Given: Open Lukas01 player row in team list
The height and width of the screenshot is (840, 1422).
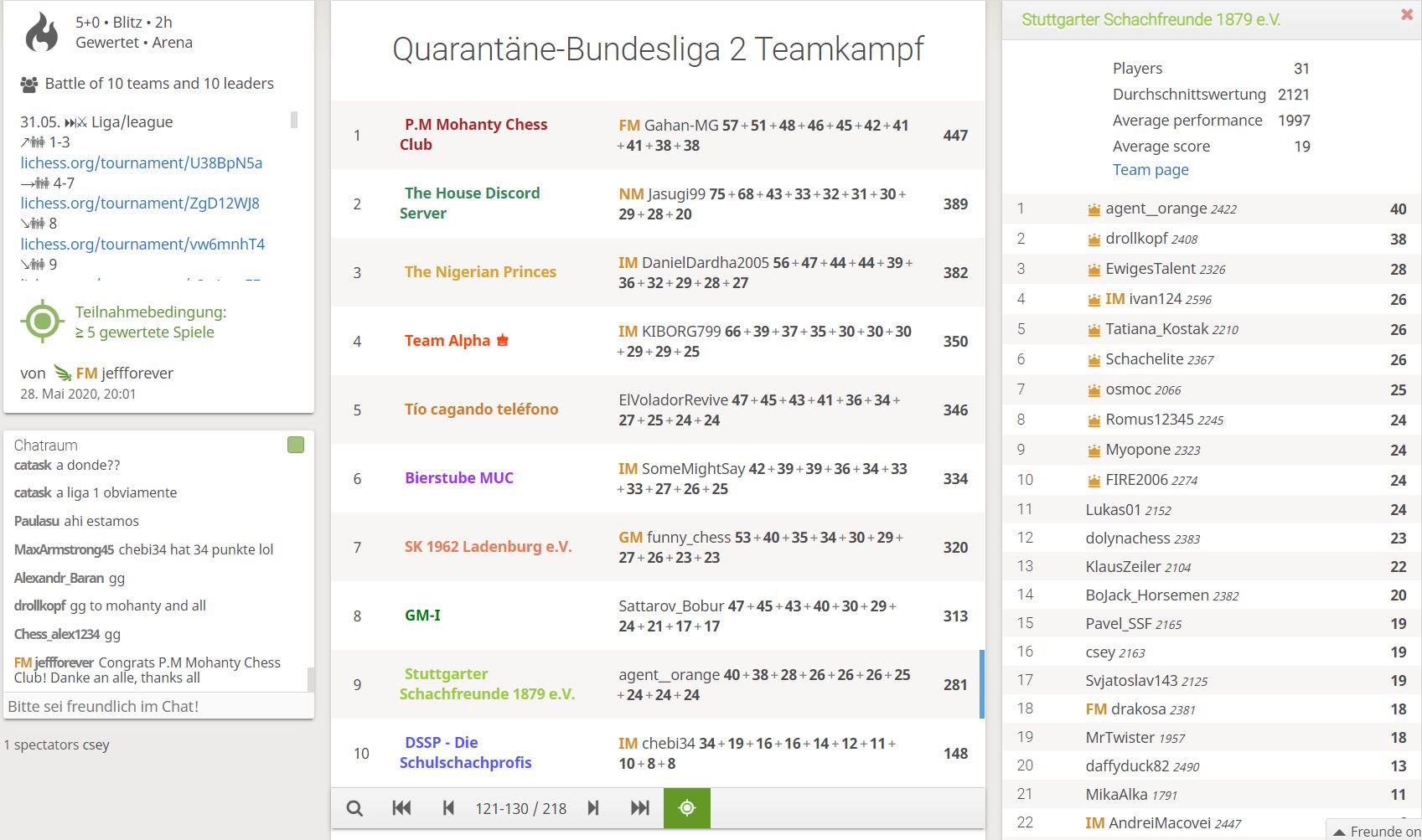Looking at the screenshot, I should (x=1212, y=509).
